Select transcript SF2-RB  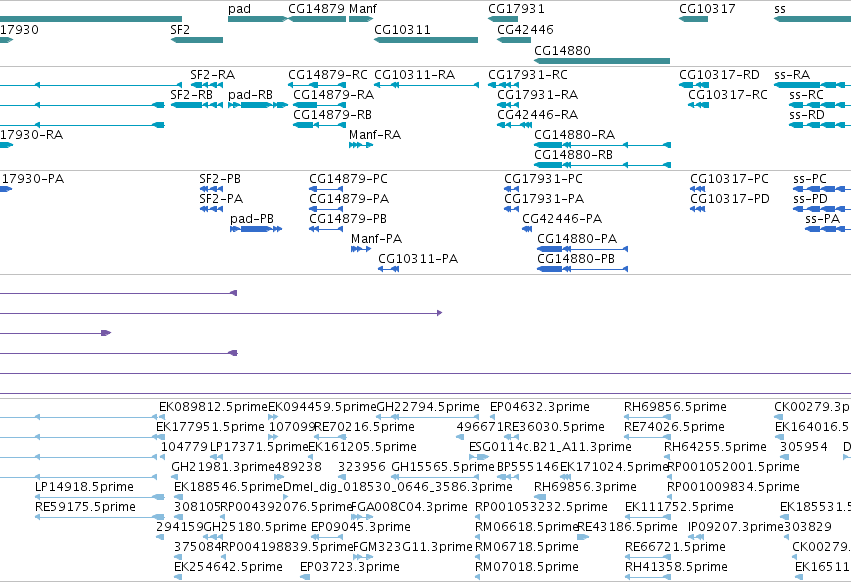pos(196,105)
